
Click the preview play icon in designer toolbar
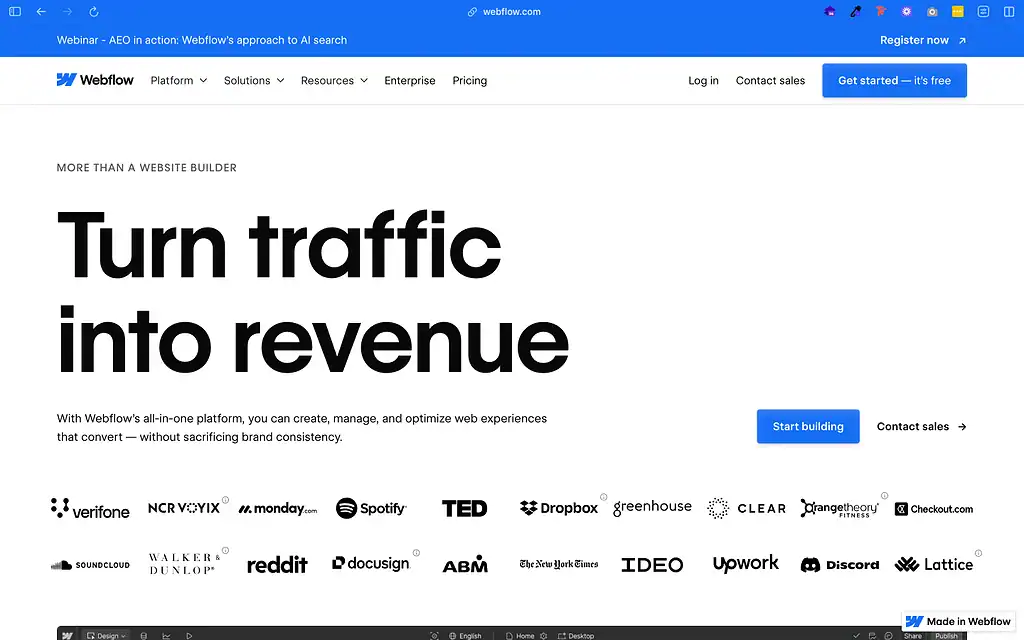click(x=189, y=634)
